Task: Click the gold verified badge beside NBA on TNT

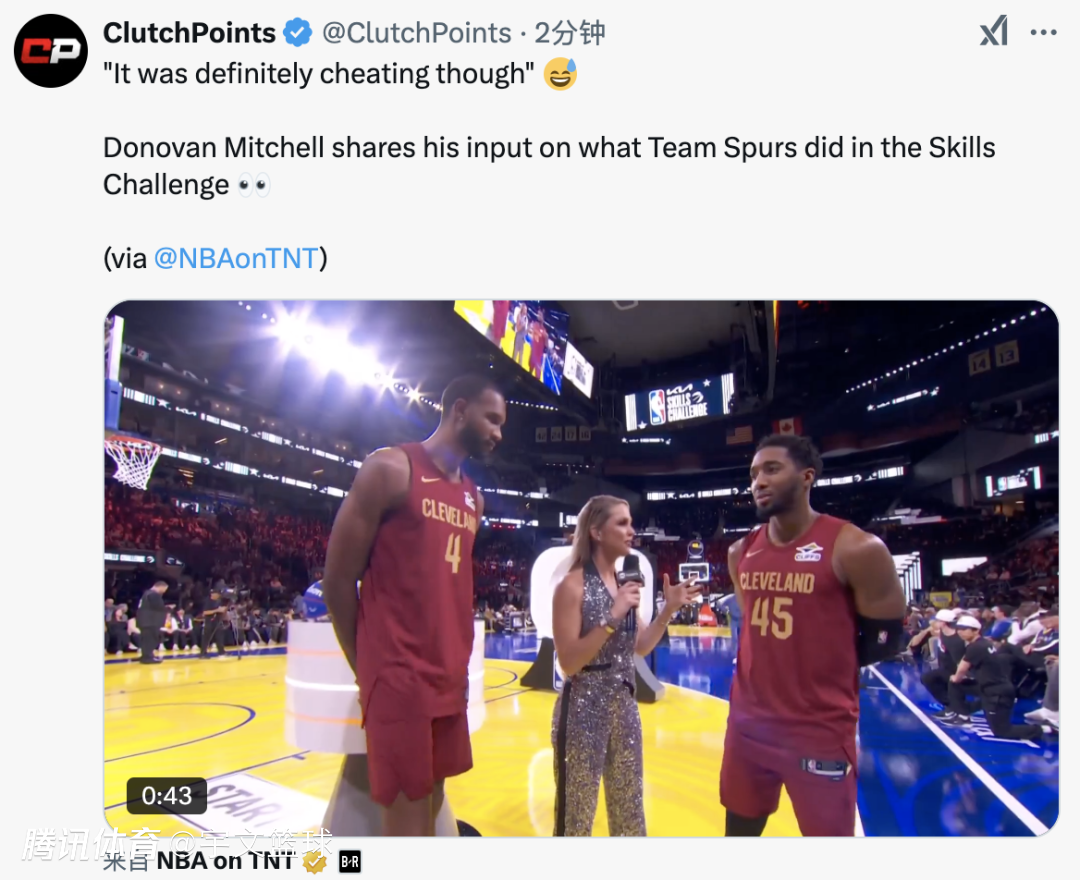Action: click(x=315, y=861)
